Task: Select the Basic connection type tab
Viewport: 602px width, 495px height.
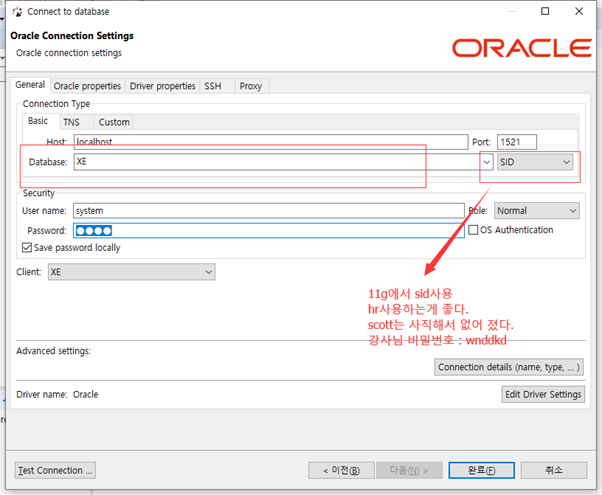Action: point(38,121)
